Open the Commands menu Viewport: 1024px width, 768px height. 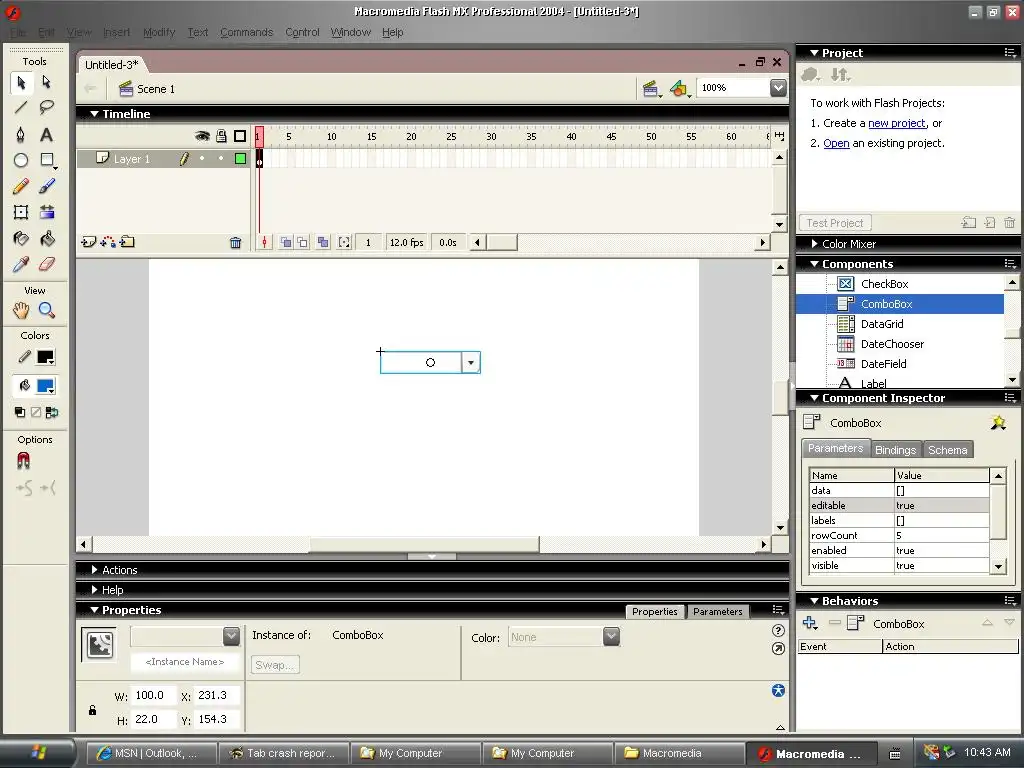point(246,32)
